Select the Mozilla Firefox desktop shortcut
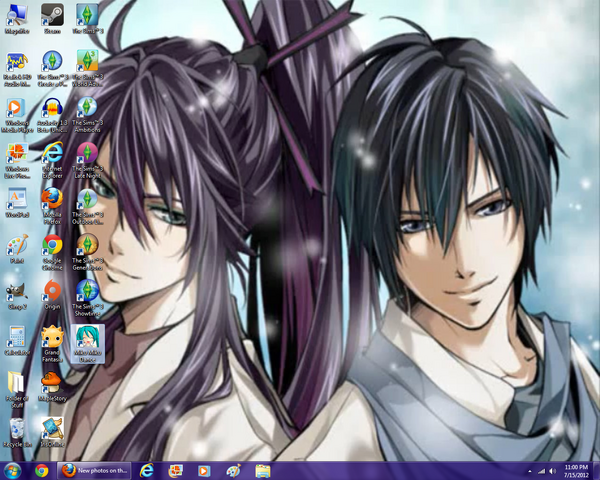600x480 pixels. (52, 206)
